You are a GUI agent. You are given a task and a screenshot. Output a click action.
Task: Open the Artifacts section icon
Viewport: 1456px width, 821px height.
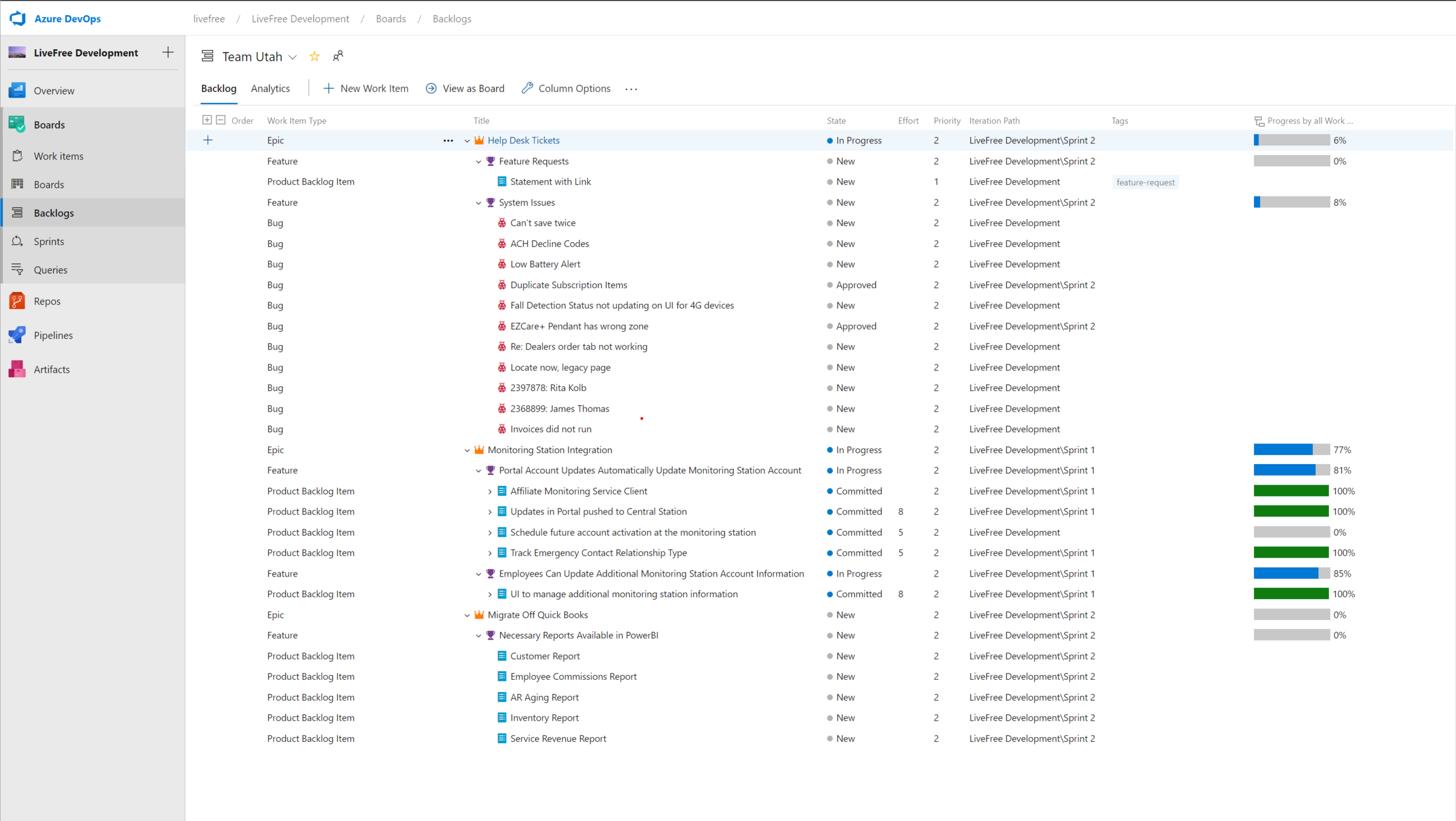coord(17,369)
